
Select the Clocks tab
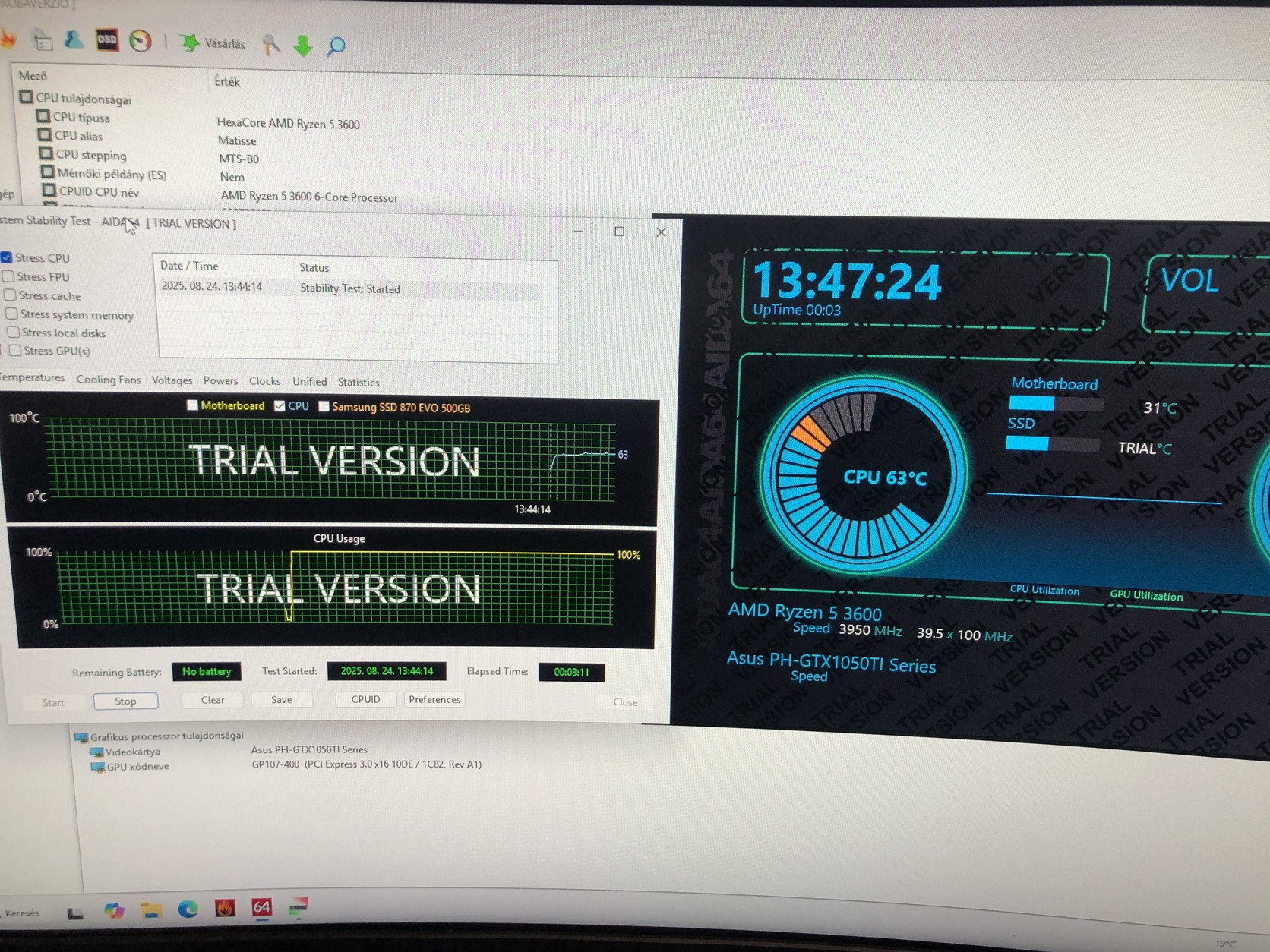pos(264,381)
